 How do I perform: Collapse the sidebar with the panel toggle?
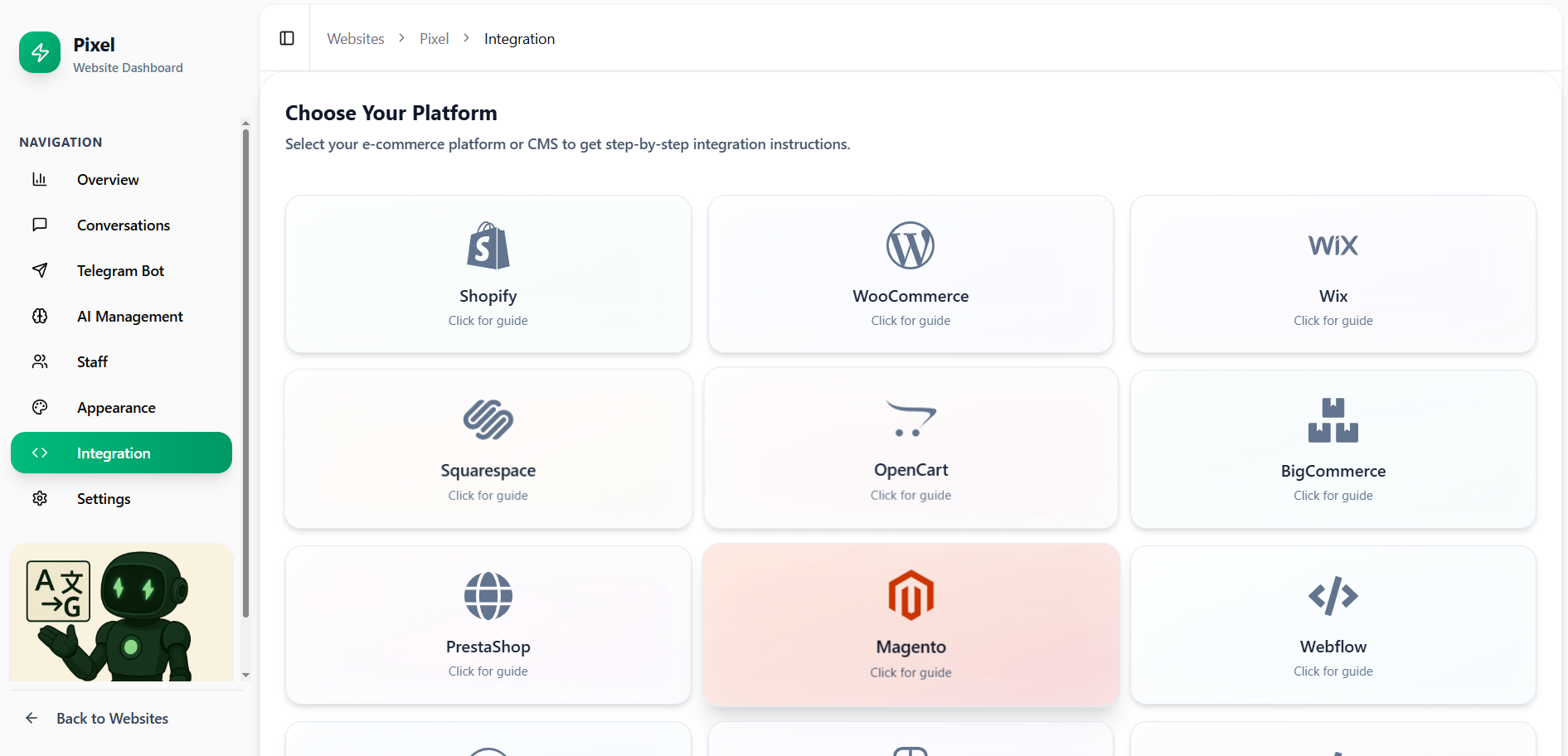(287, 38)
